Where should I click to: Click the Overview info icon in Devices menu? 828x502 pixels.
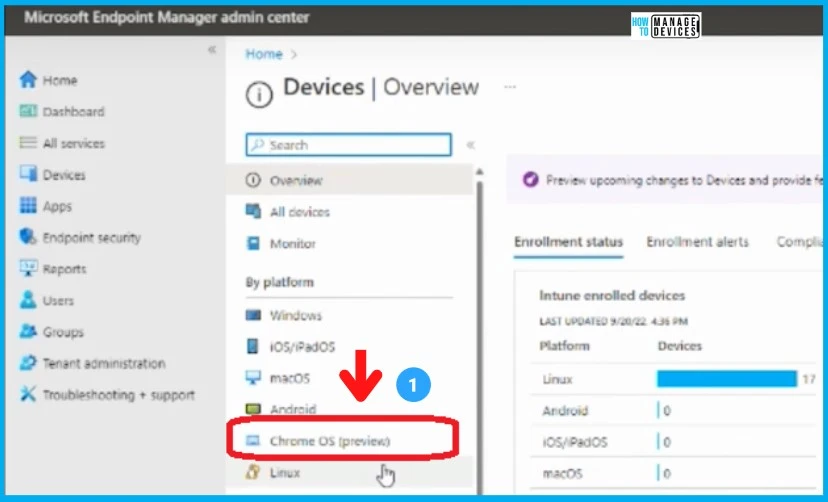click(253, 180)
